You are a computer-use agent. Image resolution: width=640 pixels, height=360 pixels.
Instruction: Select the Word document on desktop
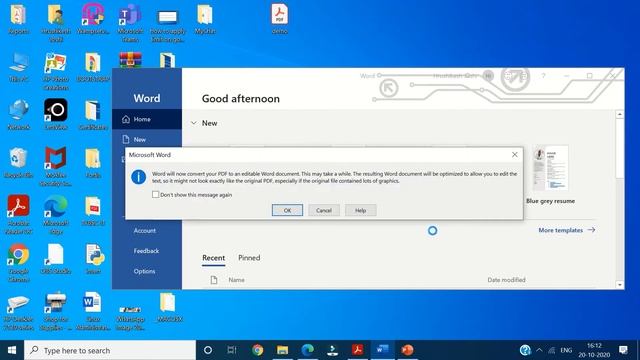point(93,311)
